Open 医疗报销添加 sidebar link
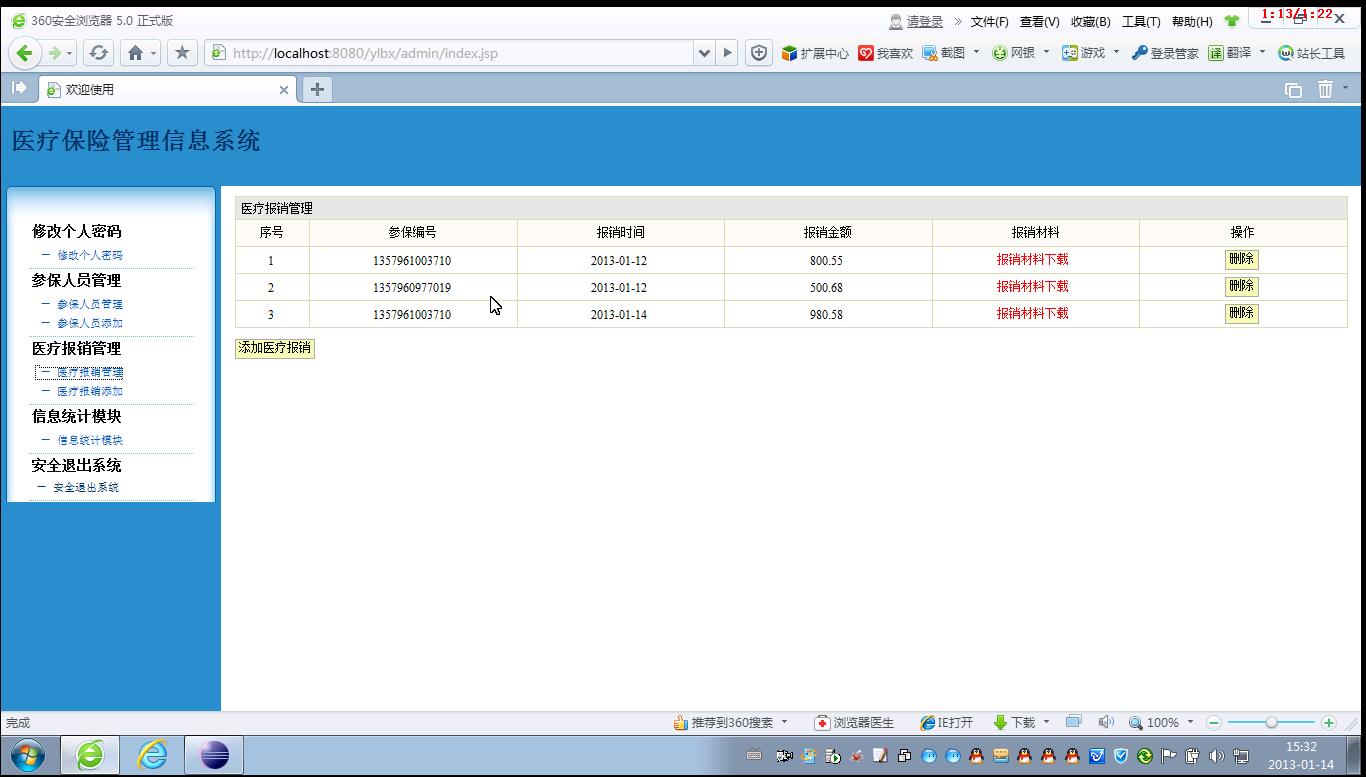 [x=90, y=391]
